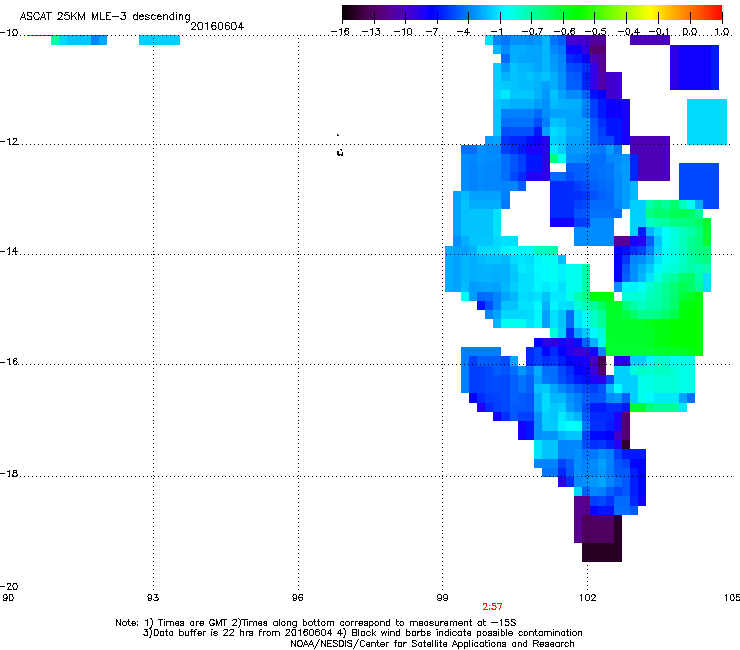Click the note line about GMT times
Viewport: 740px width, 650px height.
click(316, 623)
